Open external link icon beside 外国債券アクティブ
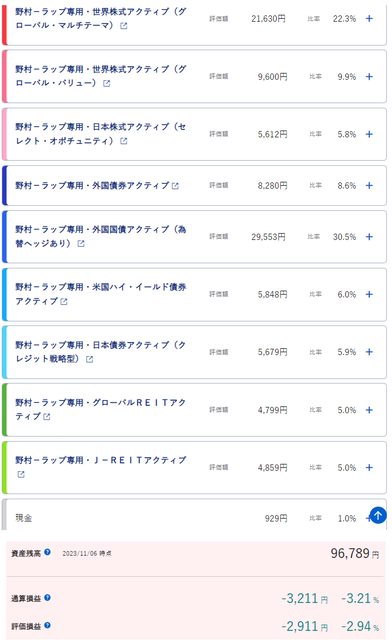 [x=175, y=186]
